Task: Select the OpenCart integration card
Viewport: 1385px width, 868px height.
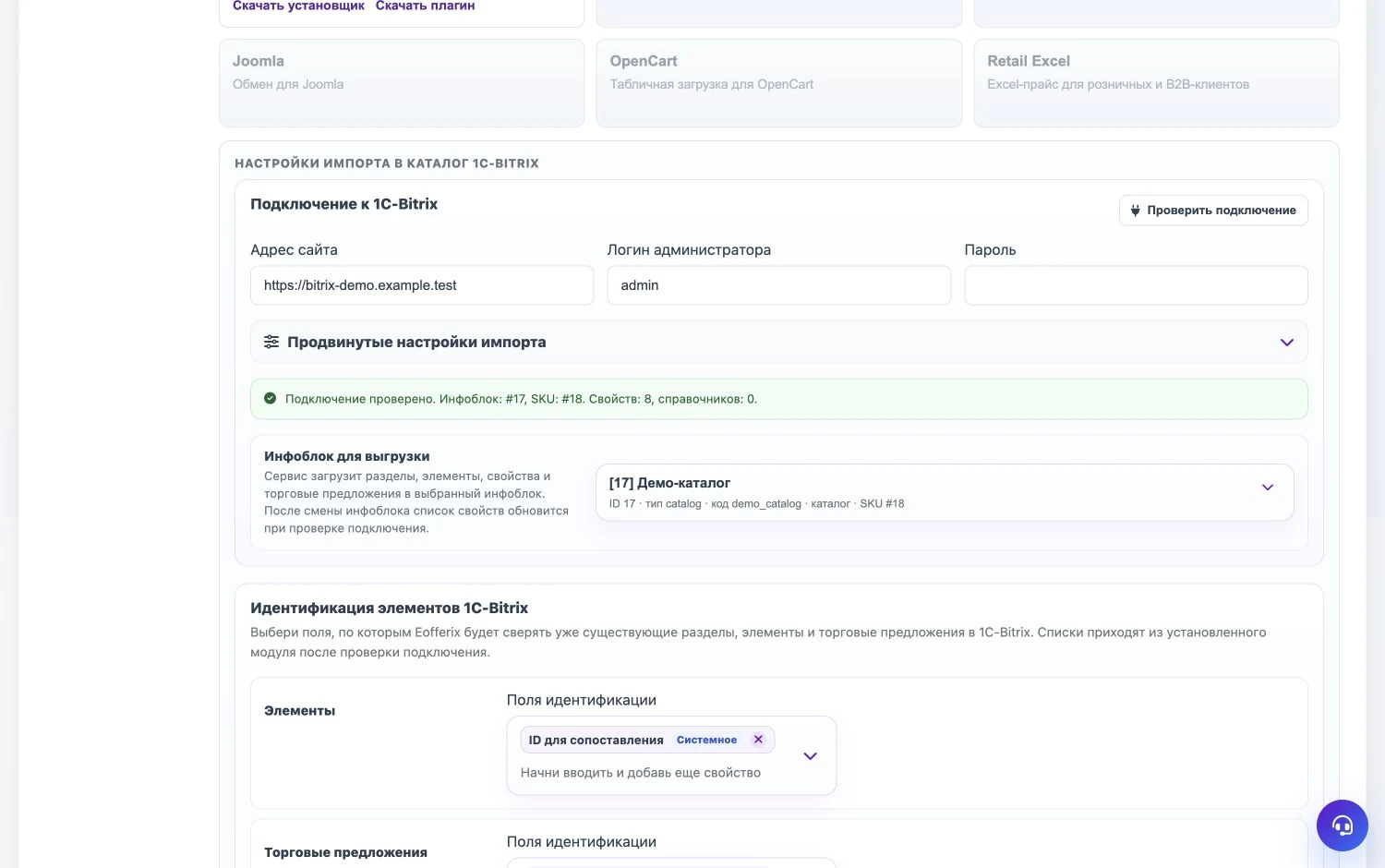Action: pos(778,83)
